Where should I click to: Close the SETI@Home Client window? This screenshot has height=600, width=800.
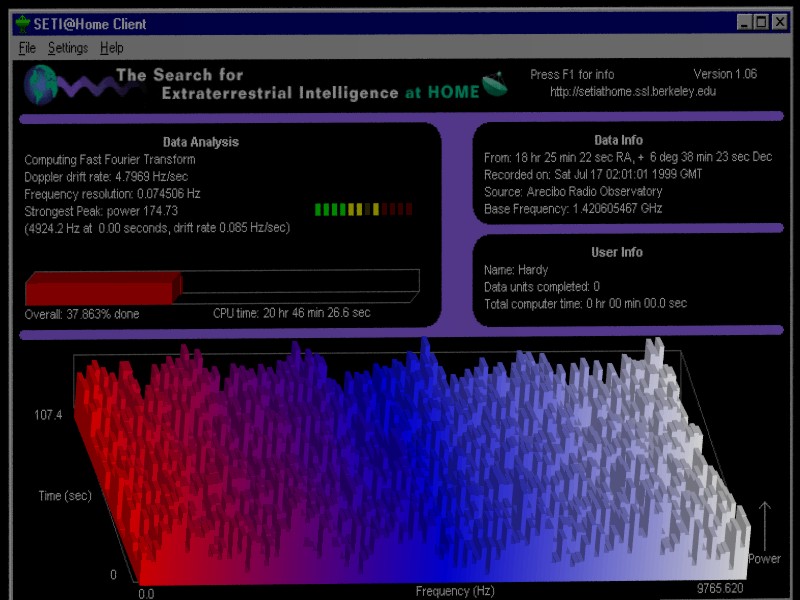[x=782, y=22]
